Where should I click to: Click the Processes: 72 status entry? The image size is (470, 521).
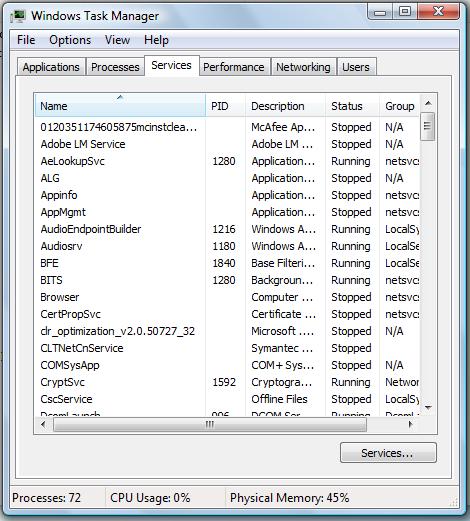pyautogui.click(x=47, y=498)
